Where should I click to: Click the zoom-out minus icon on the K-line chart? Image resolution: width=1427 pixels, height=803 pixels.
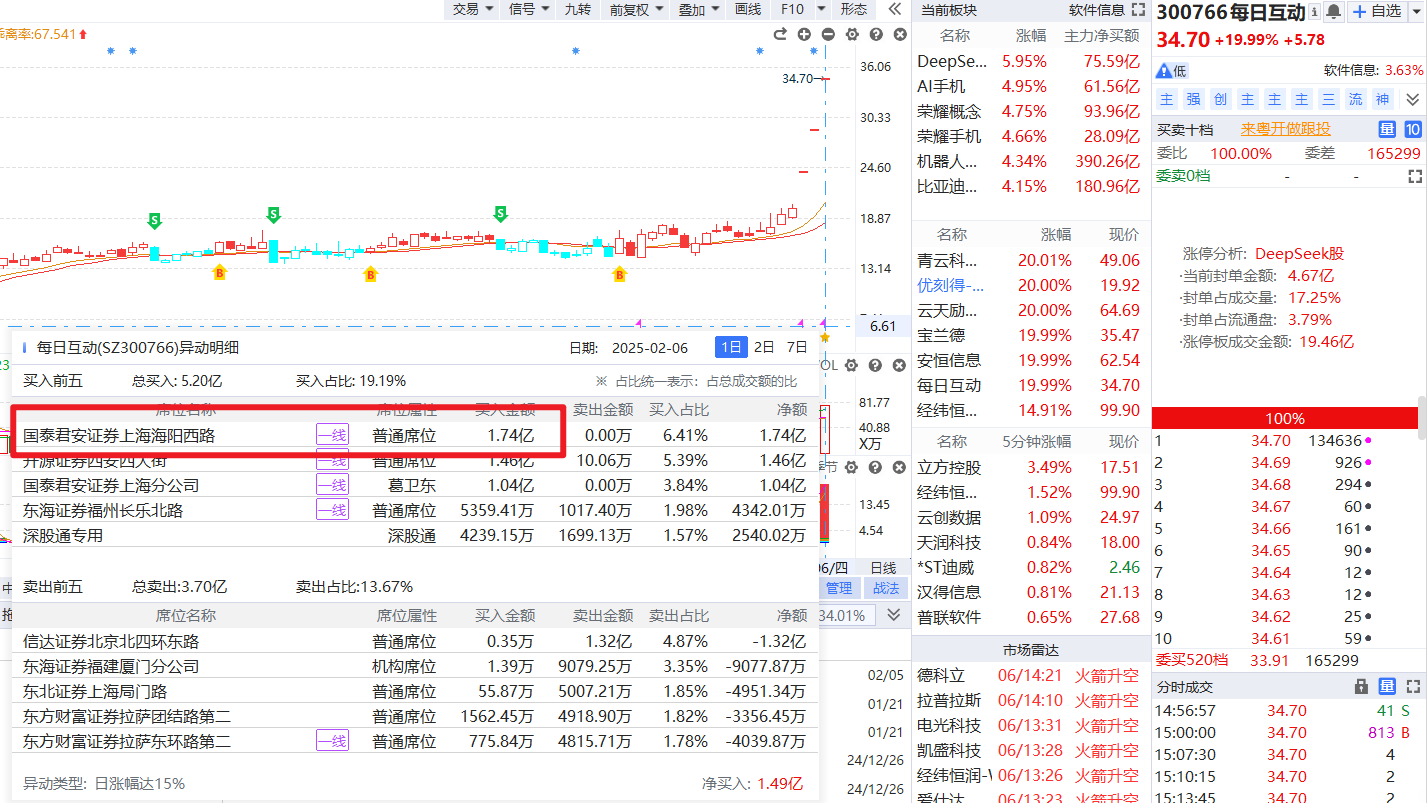(828, 35)
